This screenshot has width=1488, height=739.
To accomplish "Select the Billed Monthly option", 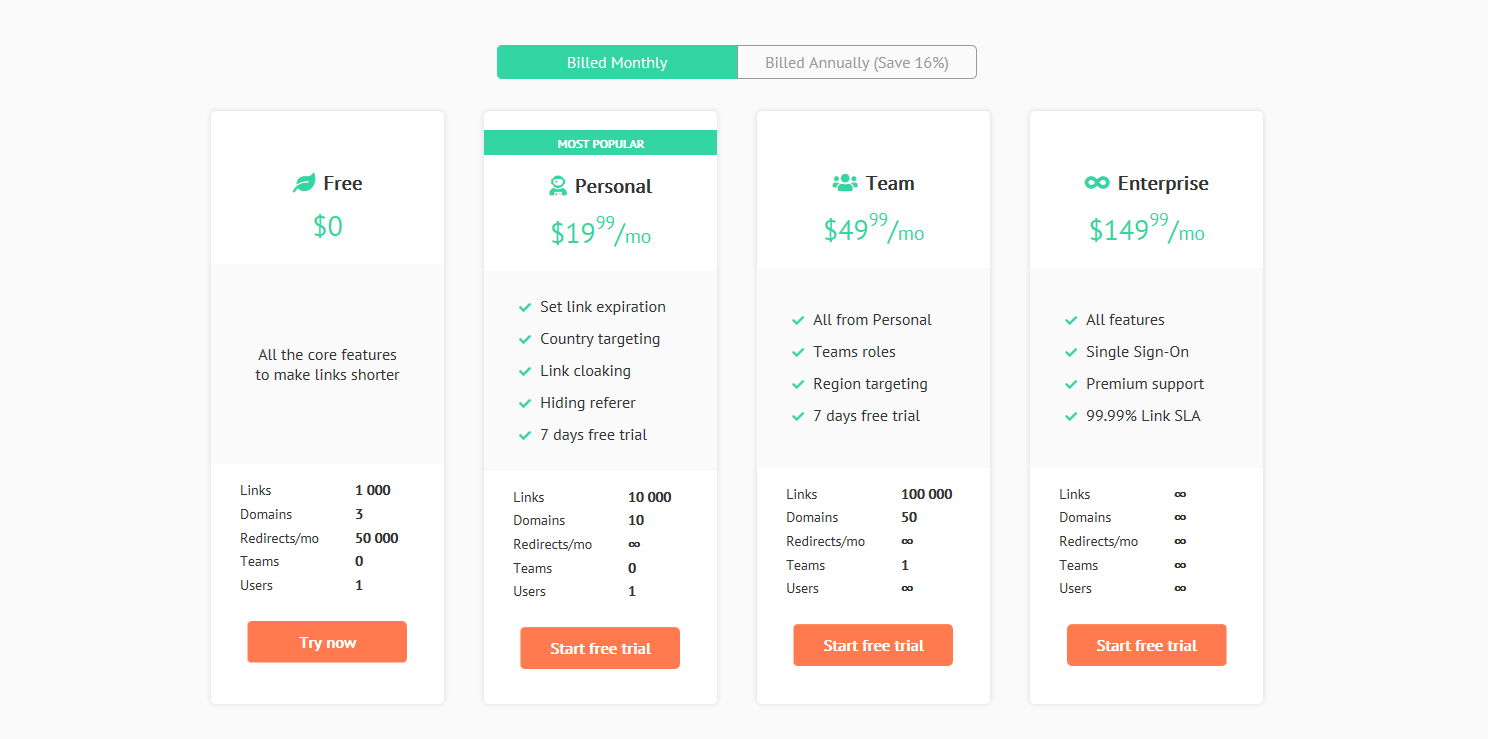I will click(616, 61).
